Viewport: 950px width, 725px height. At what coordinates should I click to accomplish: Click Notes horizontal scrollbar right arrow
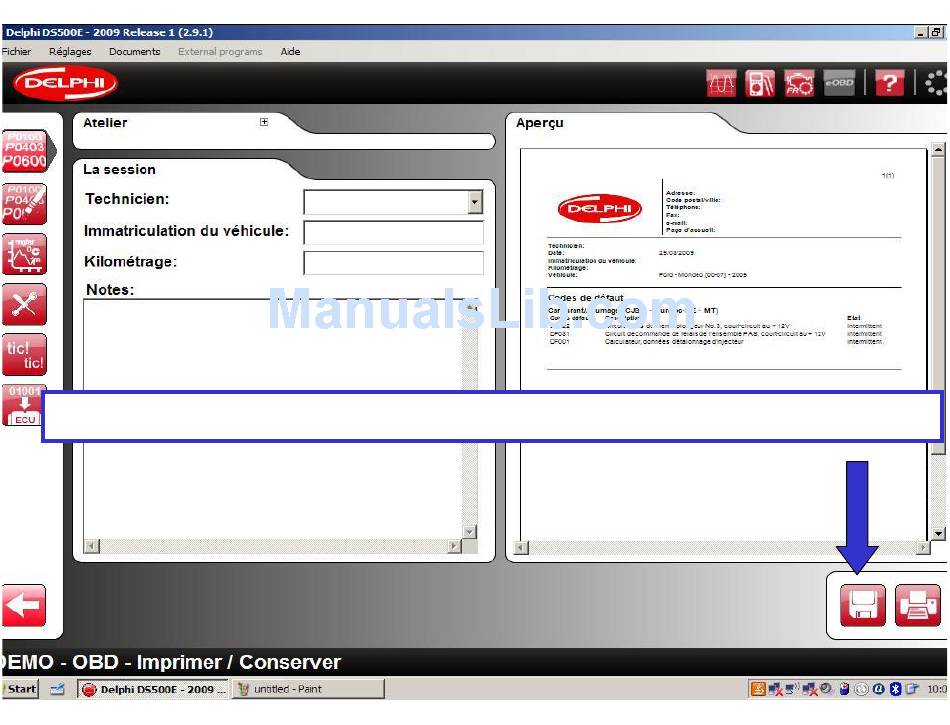tap(454, 546)
